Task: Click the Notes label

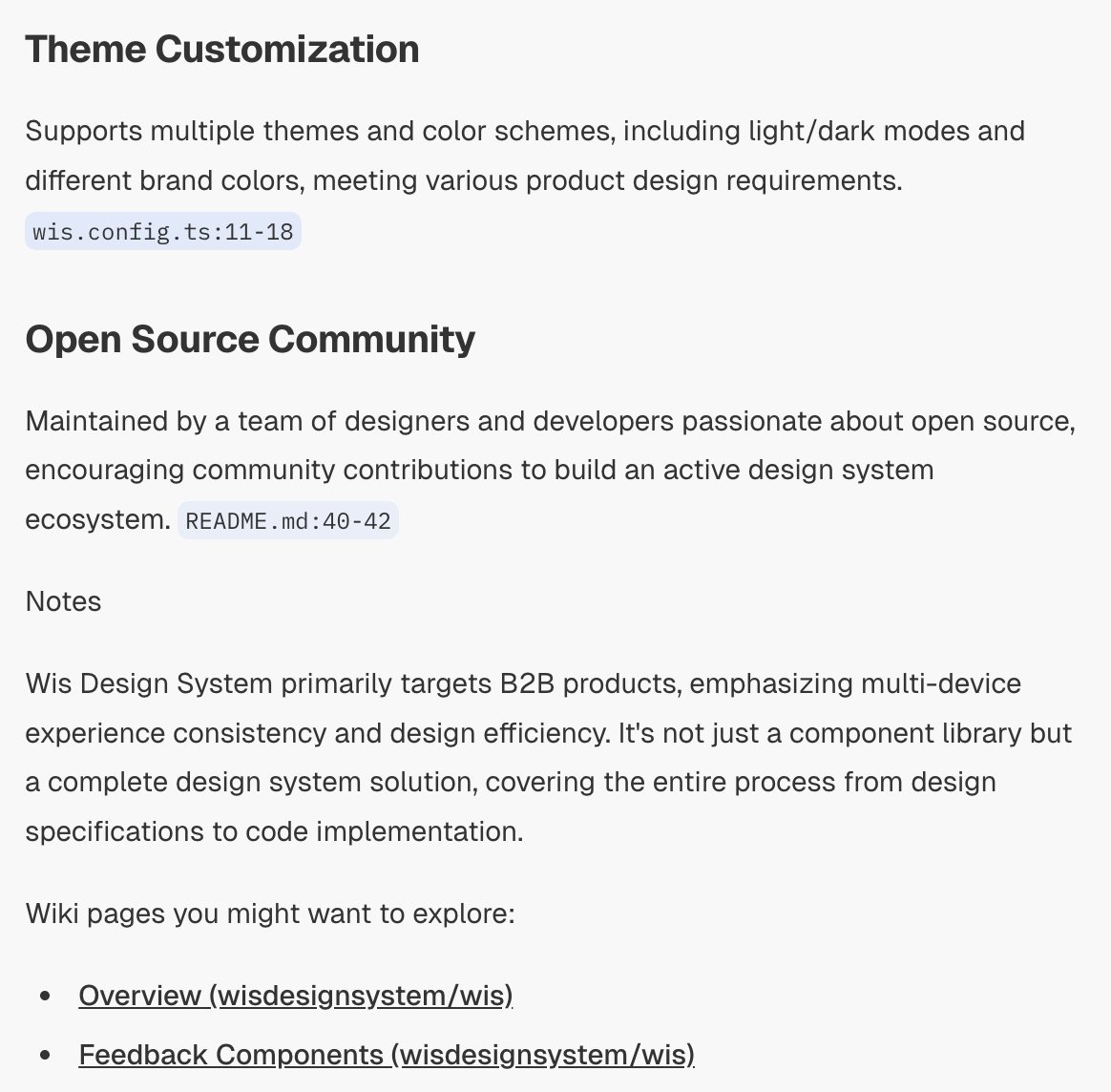Action: tap(63, 601)
